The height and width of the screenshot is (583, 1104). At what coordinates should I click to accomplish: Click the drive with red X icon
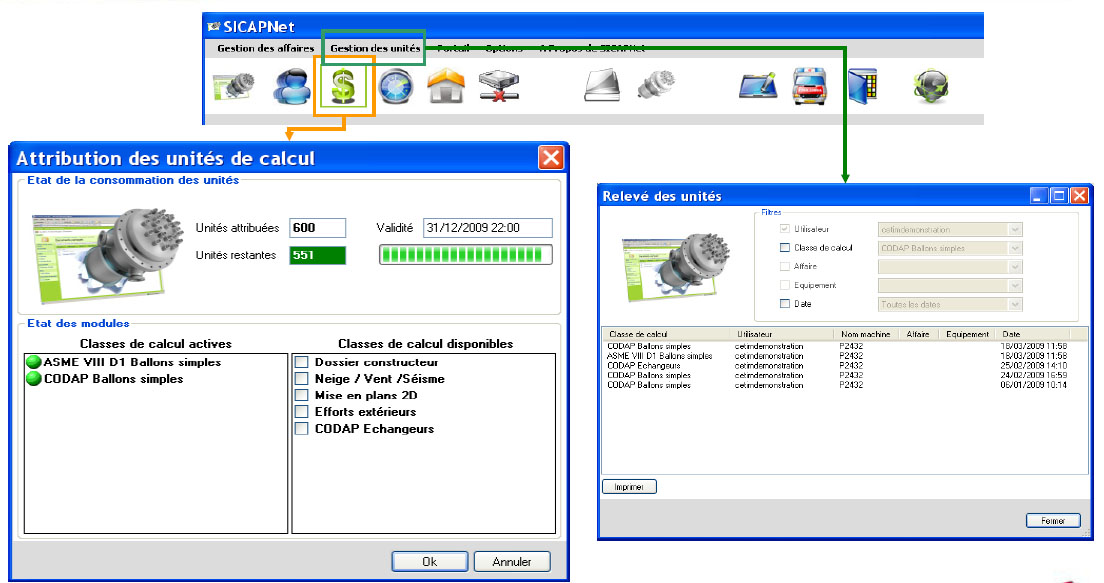496,87
